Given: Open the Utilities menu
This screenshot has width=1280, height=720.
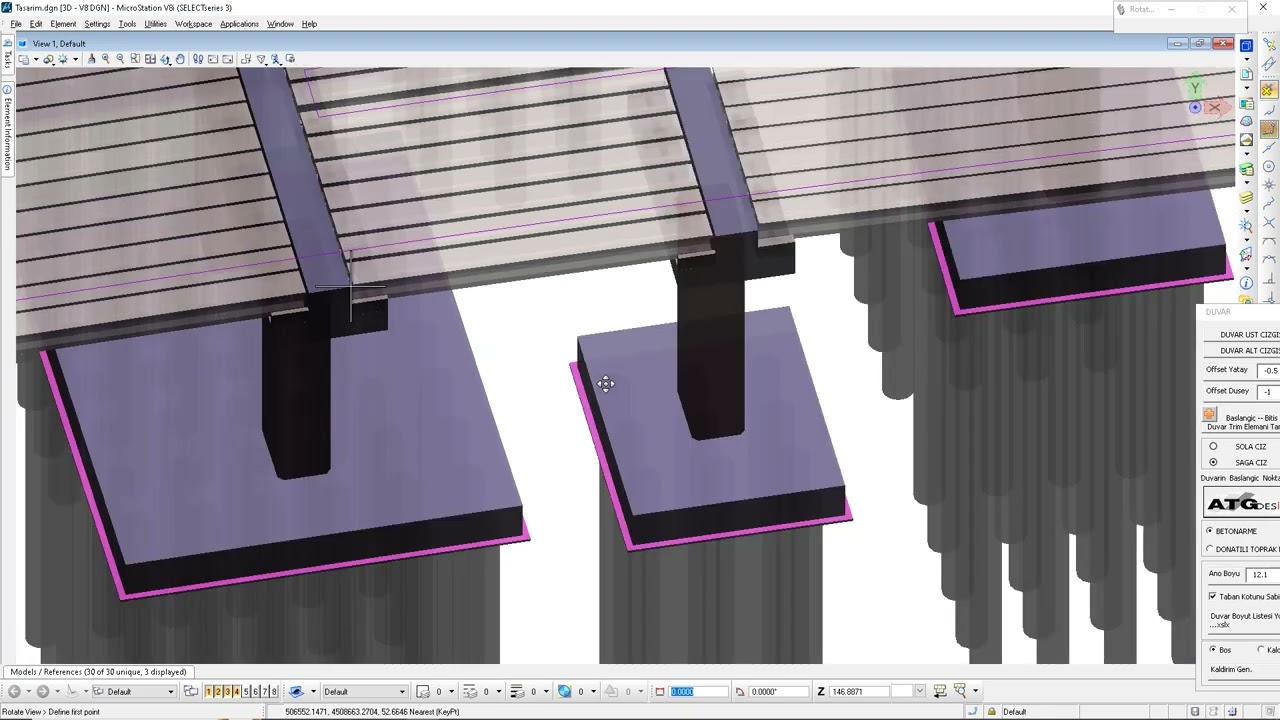Looking at the screenshot, I should tap(155, 24).
